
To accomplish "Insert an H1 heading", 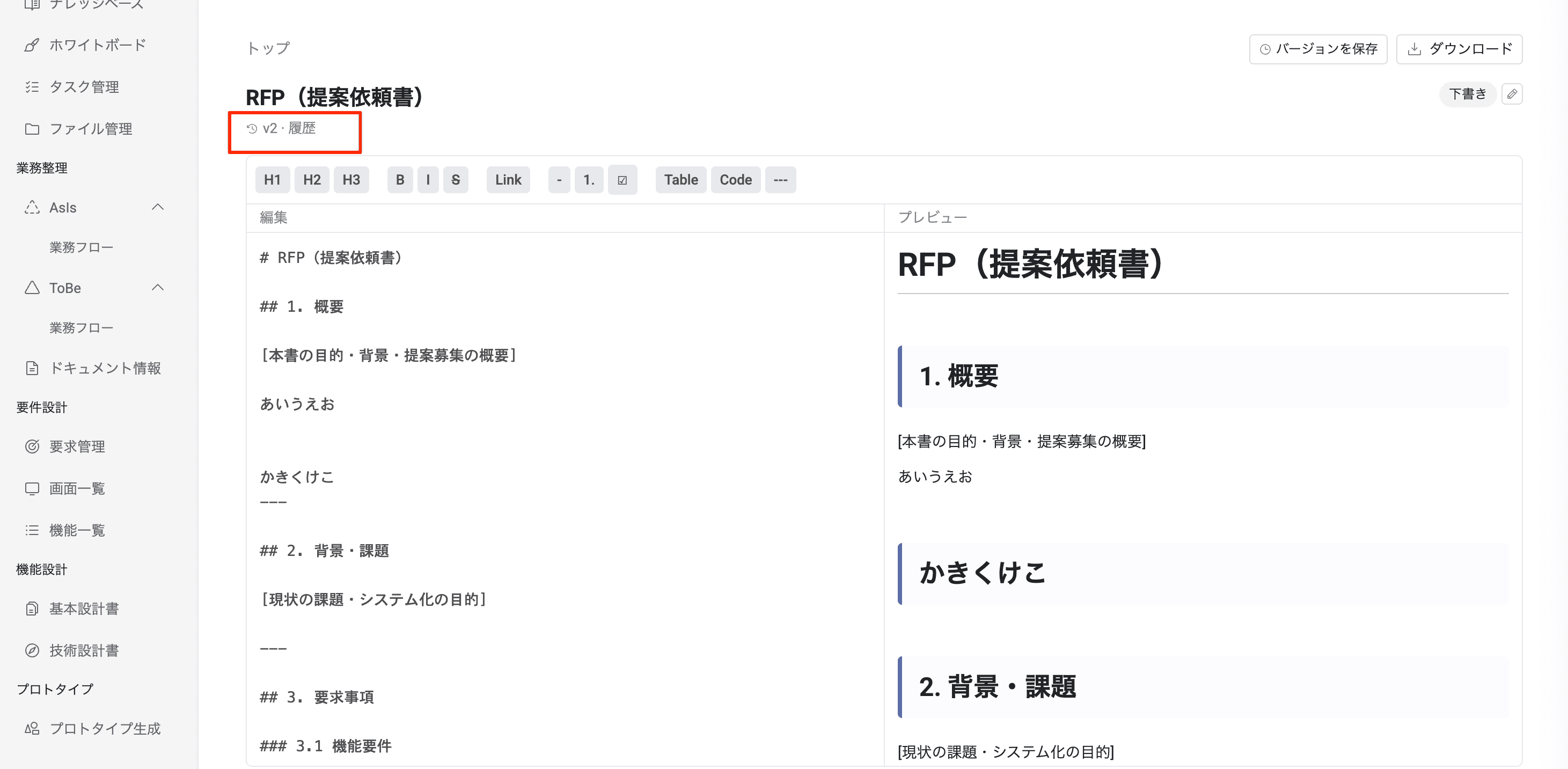I will (x=272, y=180).
